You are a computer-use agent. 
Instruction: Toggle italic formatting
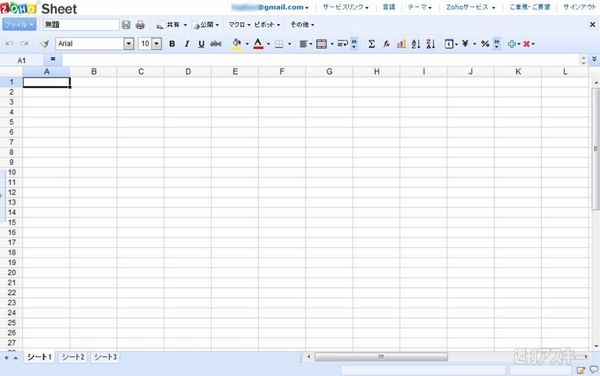[x=187, y=44]
